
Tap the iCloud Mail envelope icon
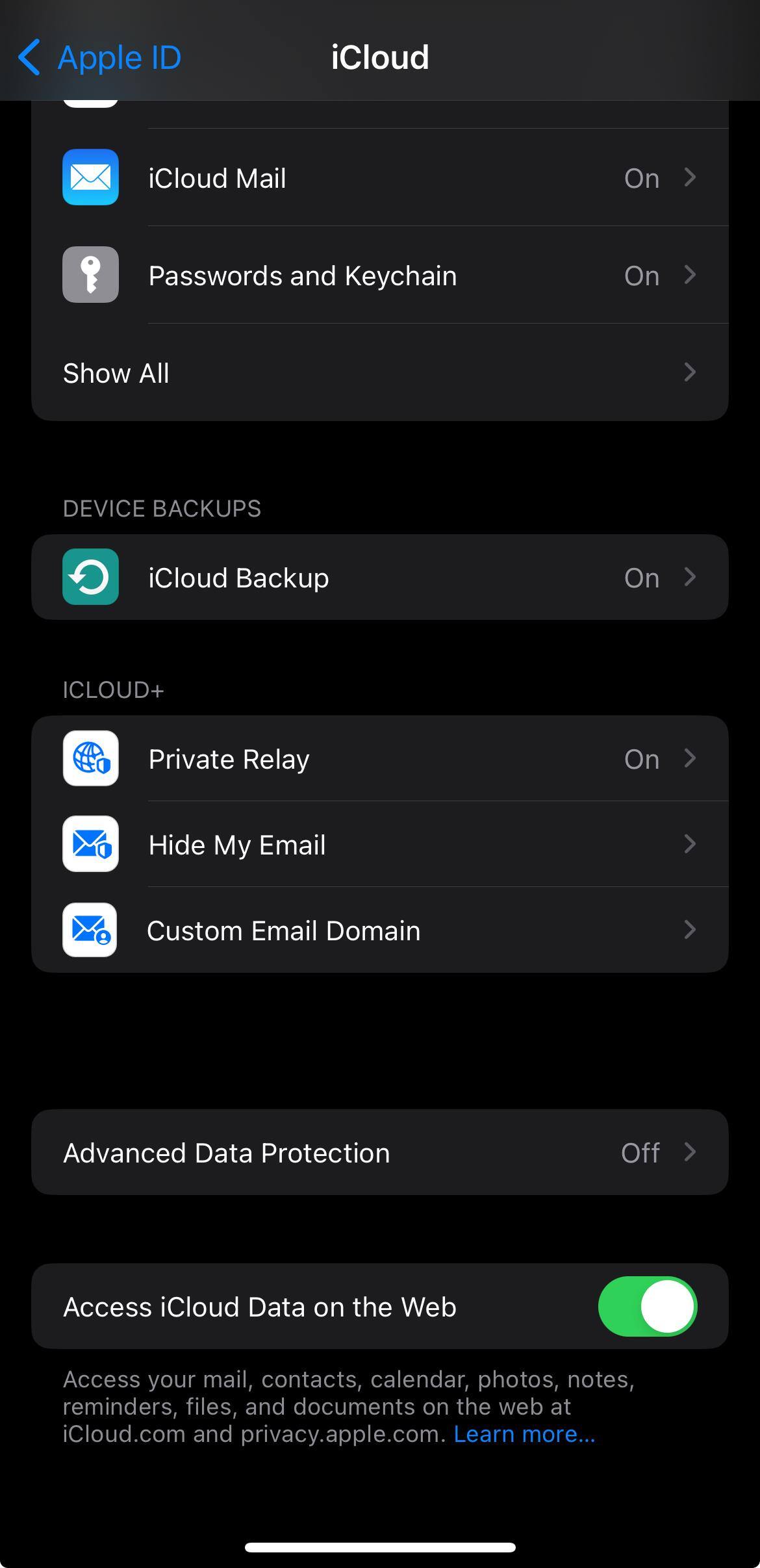click(x=90, y=177)
